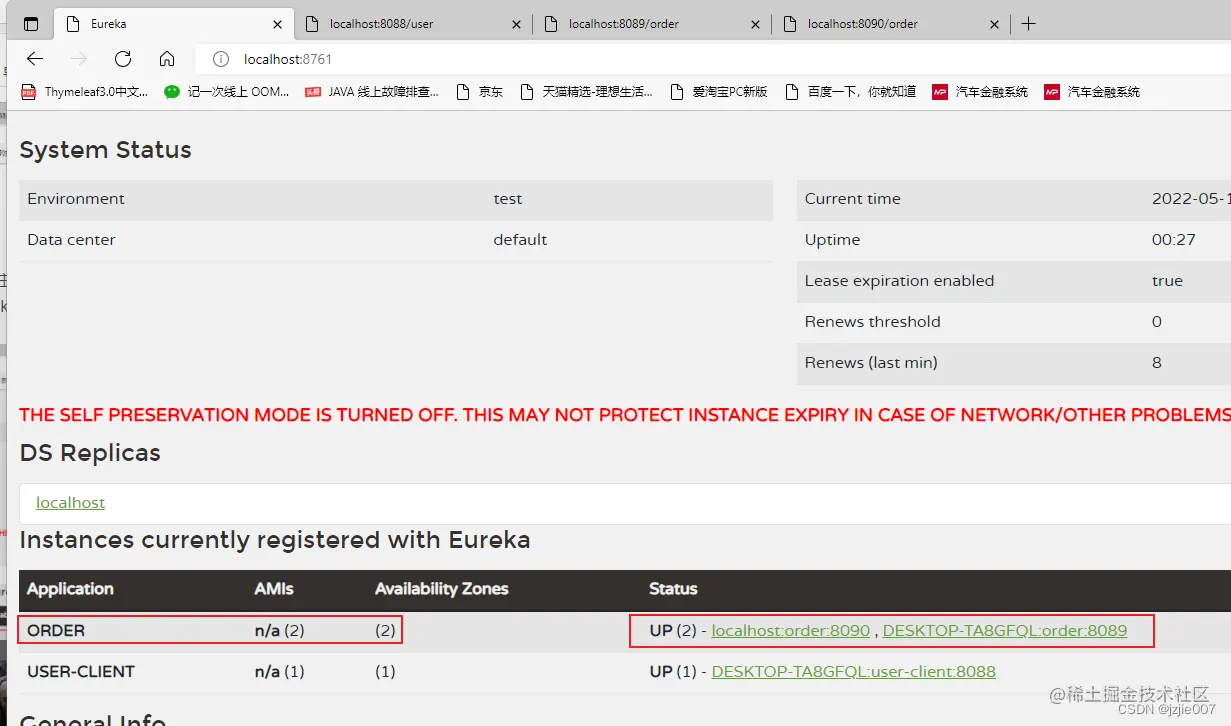
Task: Open the Thymeleaf3.0 bookmark
Action: click(x=85, y=92)
